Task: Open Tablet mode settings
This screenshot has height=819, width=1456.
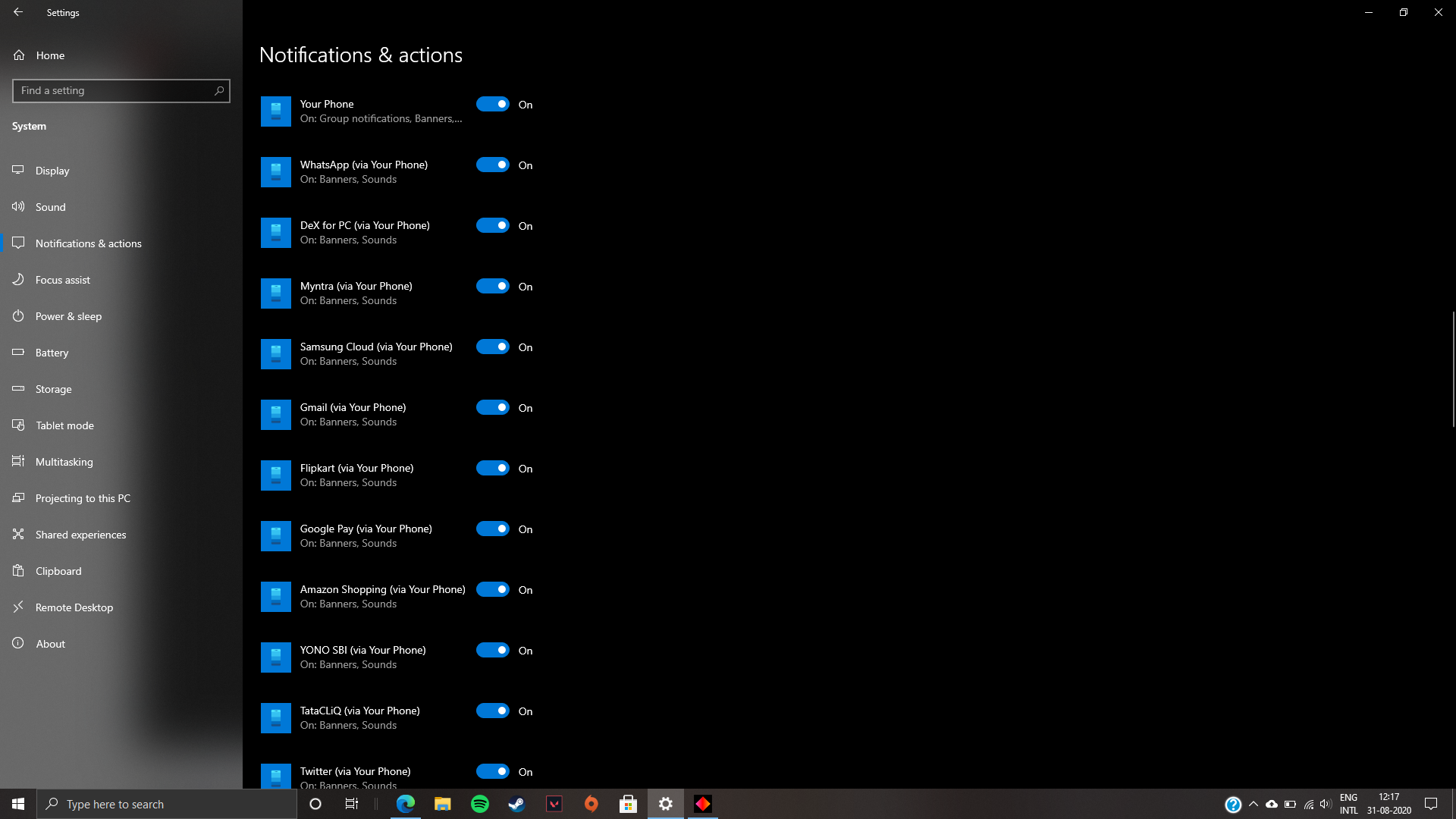Action: click(x=121, y=425)
